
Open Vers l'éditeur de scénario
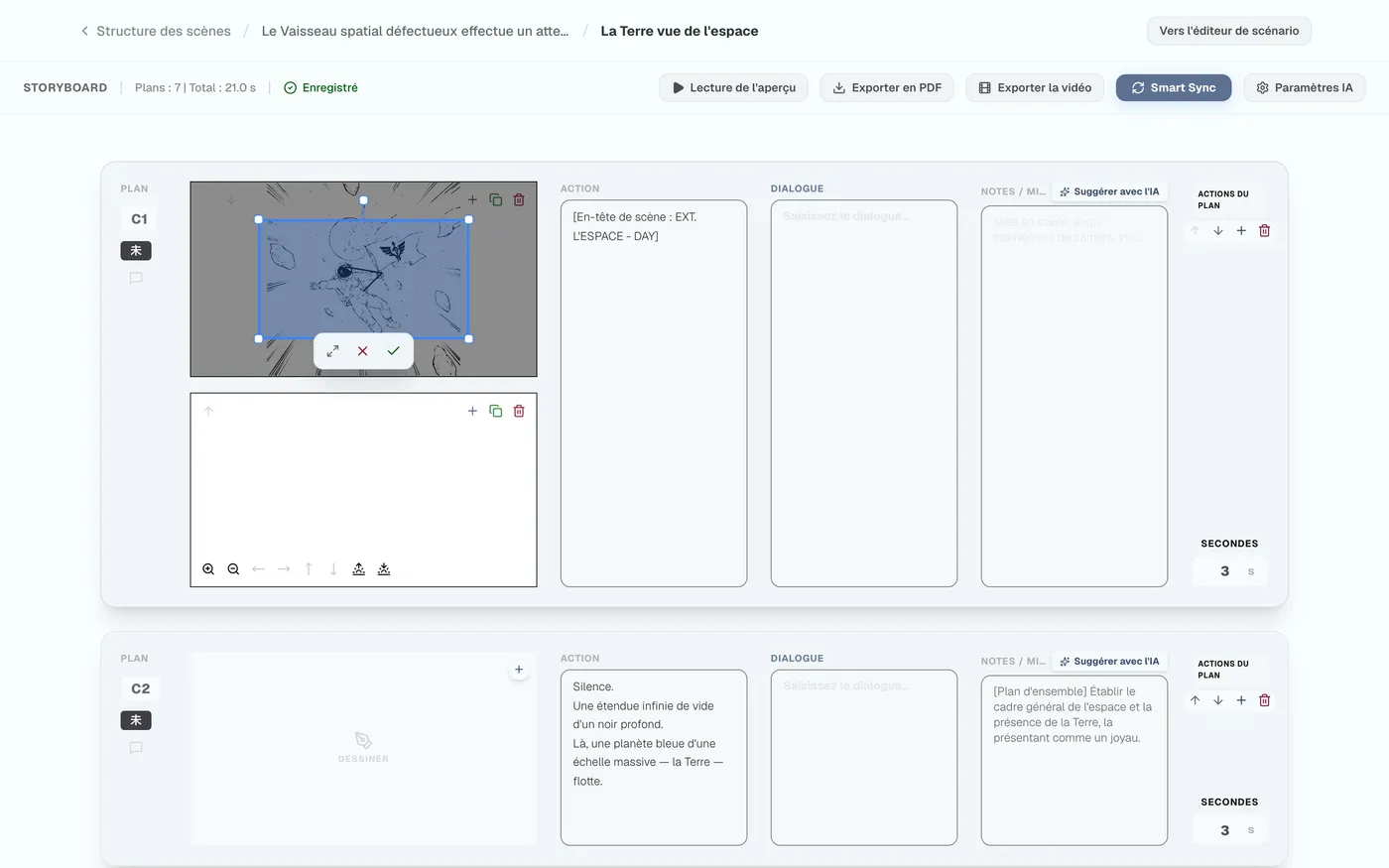[1229, 31]
